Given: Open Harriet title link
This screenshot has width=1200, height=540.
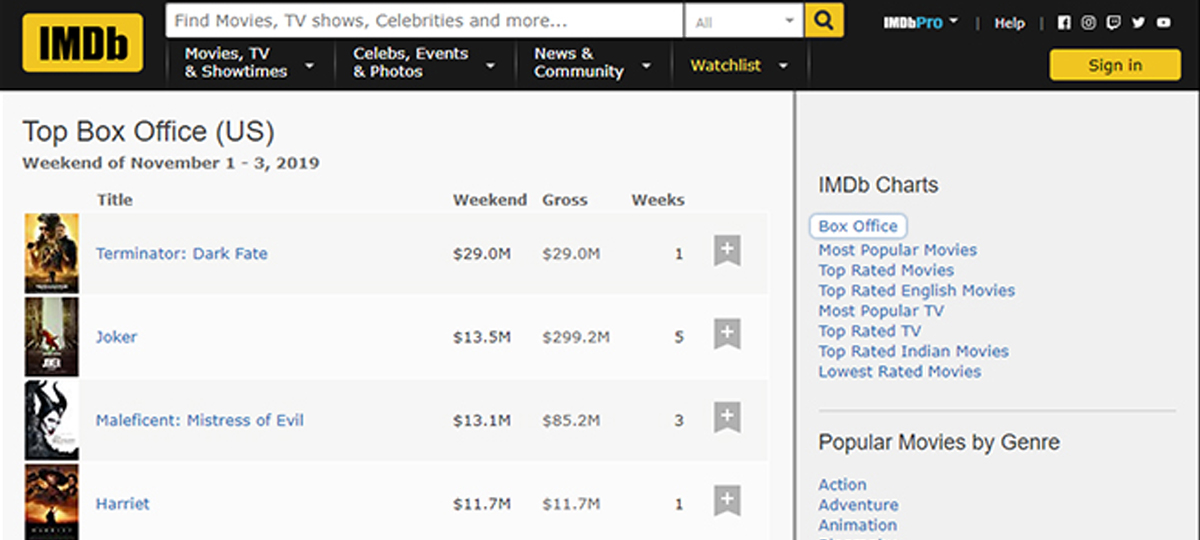Looking at the screenshot, I should [x=123, y=504].
